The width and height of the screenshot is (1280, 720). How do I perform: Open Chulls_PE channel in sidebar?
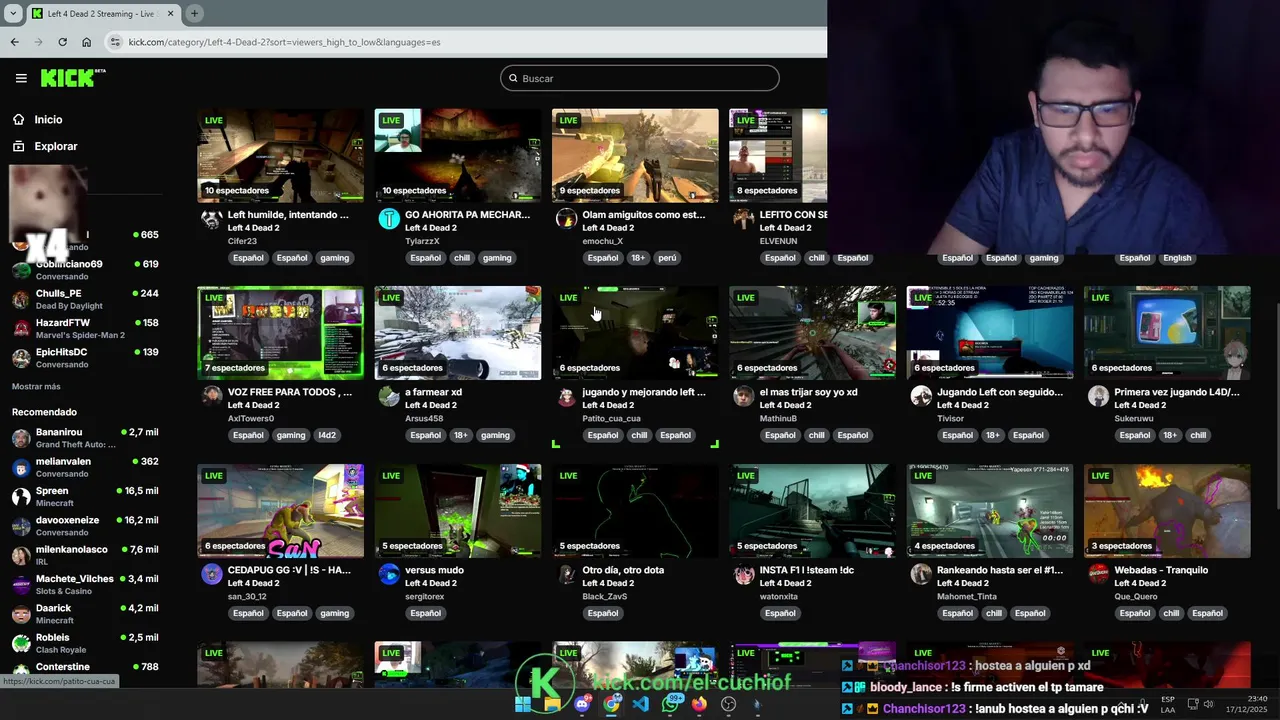[x=85, y=299]
